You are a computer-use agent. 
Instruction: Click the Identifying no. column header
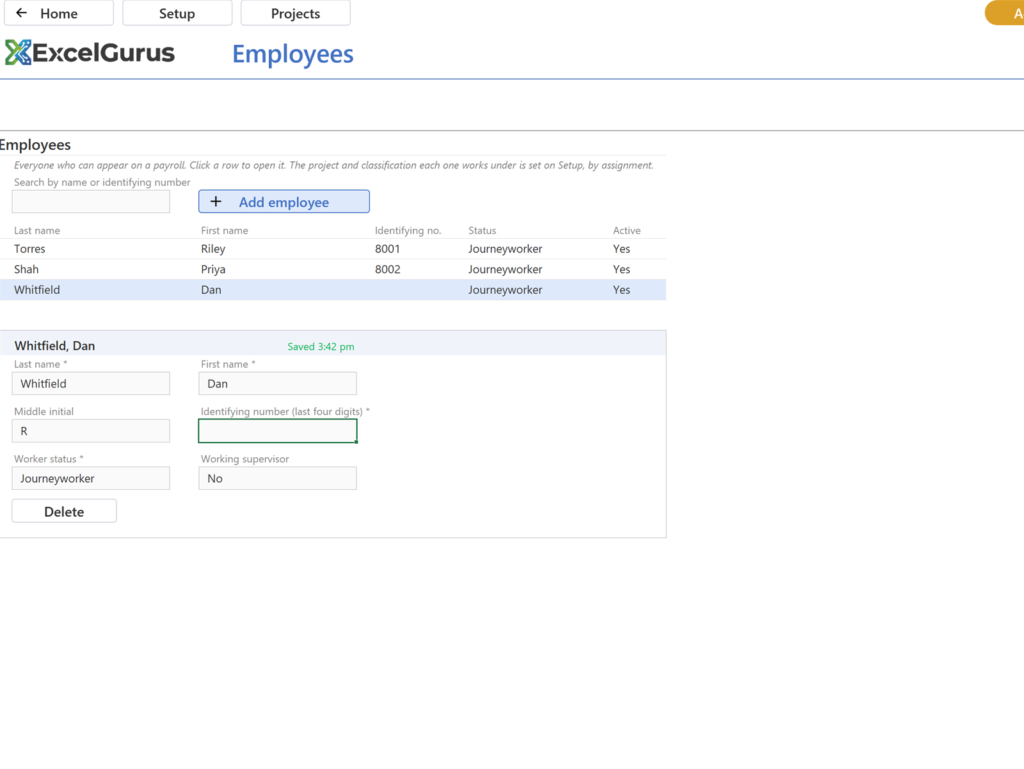tap(408, 230)
